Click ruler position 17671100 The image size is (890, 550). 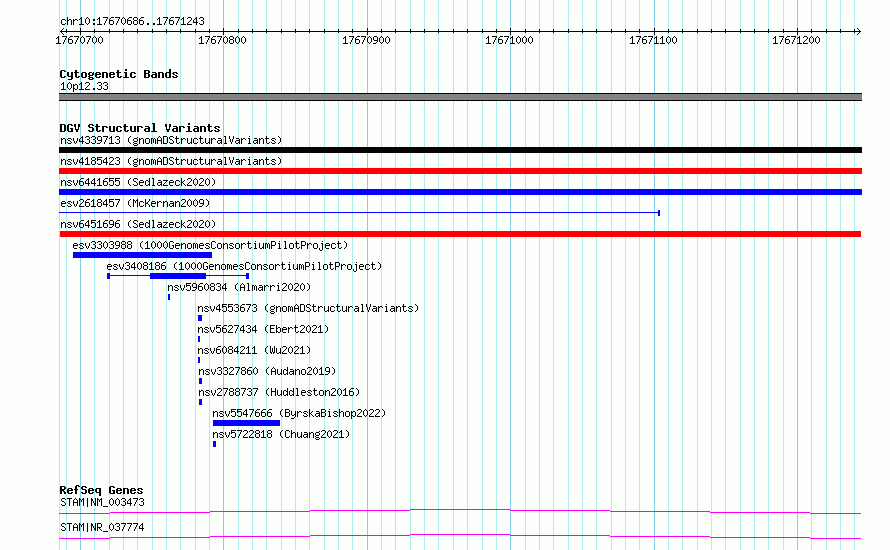pos(653,40)
